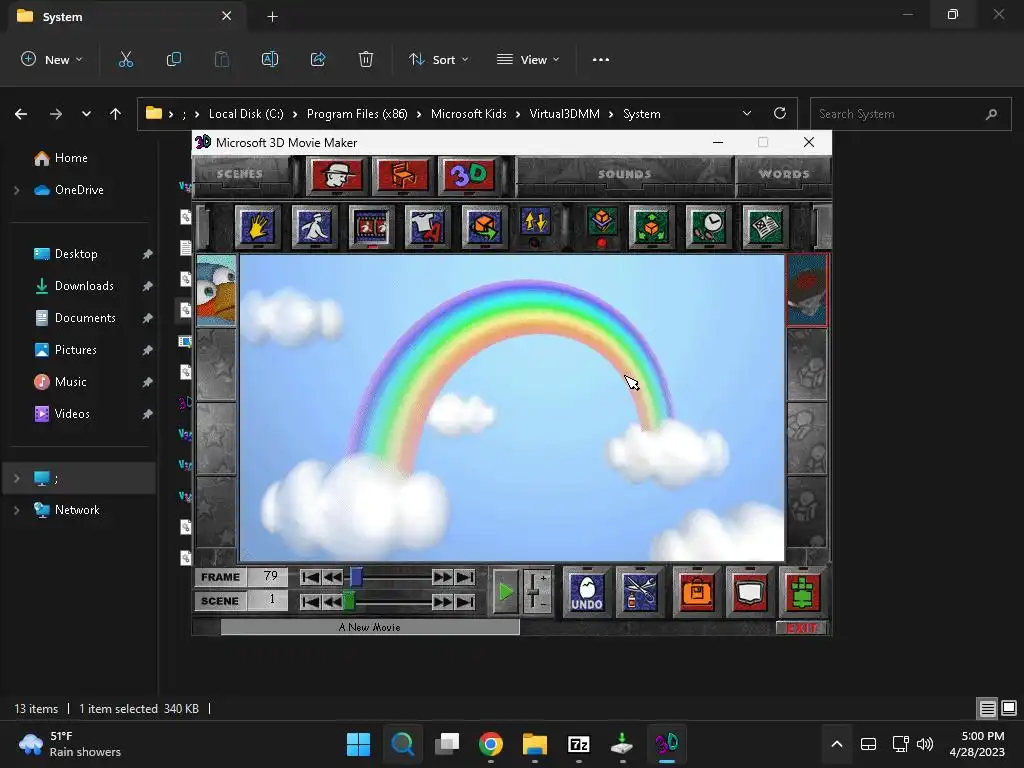Open the Sort dropdown in File Explorer
The image size is (1024, 768).
(439, 59)
